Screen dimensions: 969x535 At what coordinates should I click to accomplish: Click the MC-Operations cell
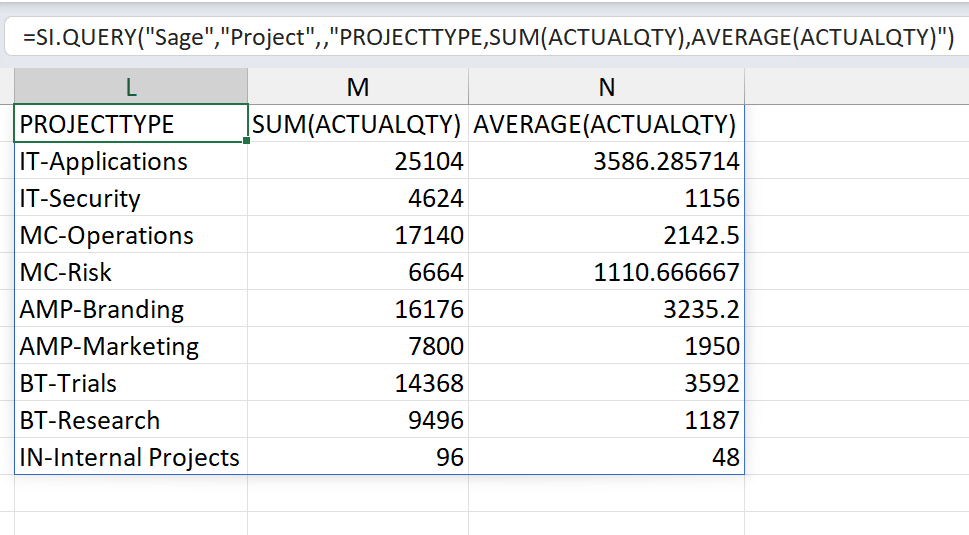(x=131, y=235)
